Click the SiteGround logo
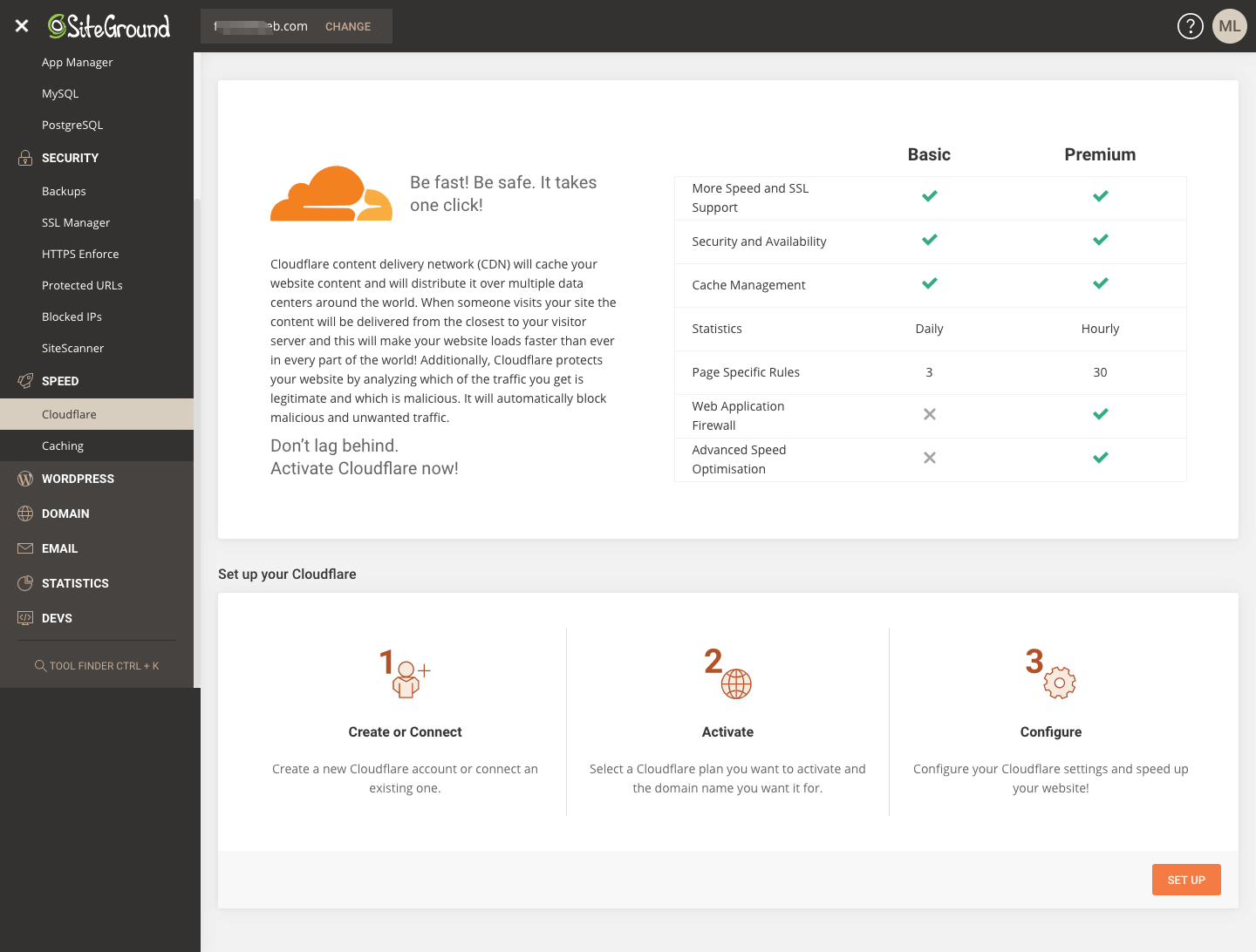This screenshot has width=1256, height=952. coord(109,26)
